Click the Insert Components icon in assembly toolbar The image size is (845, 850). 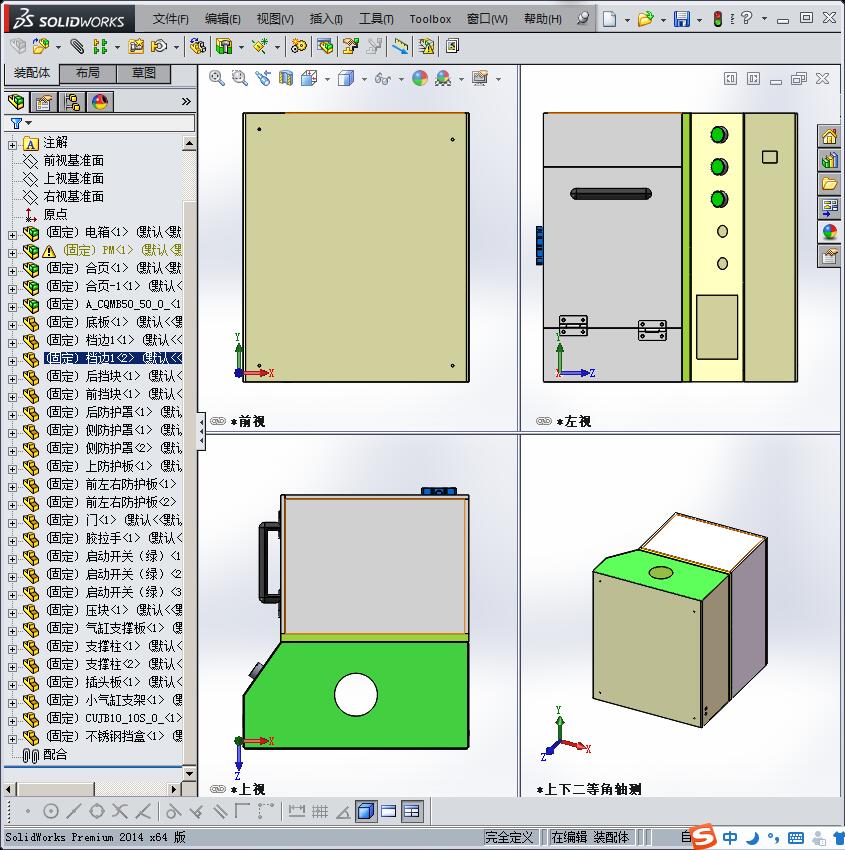tap(41, 47)
